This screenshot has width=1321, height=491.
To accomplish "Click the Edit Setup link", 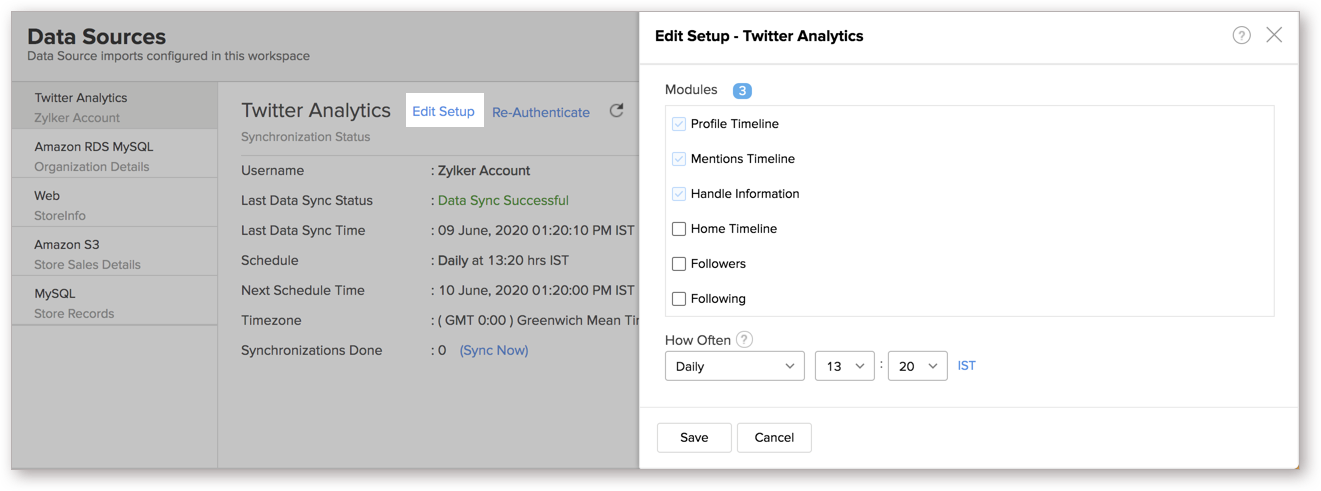I will coord(443,111).
